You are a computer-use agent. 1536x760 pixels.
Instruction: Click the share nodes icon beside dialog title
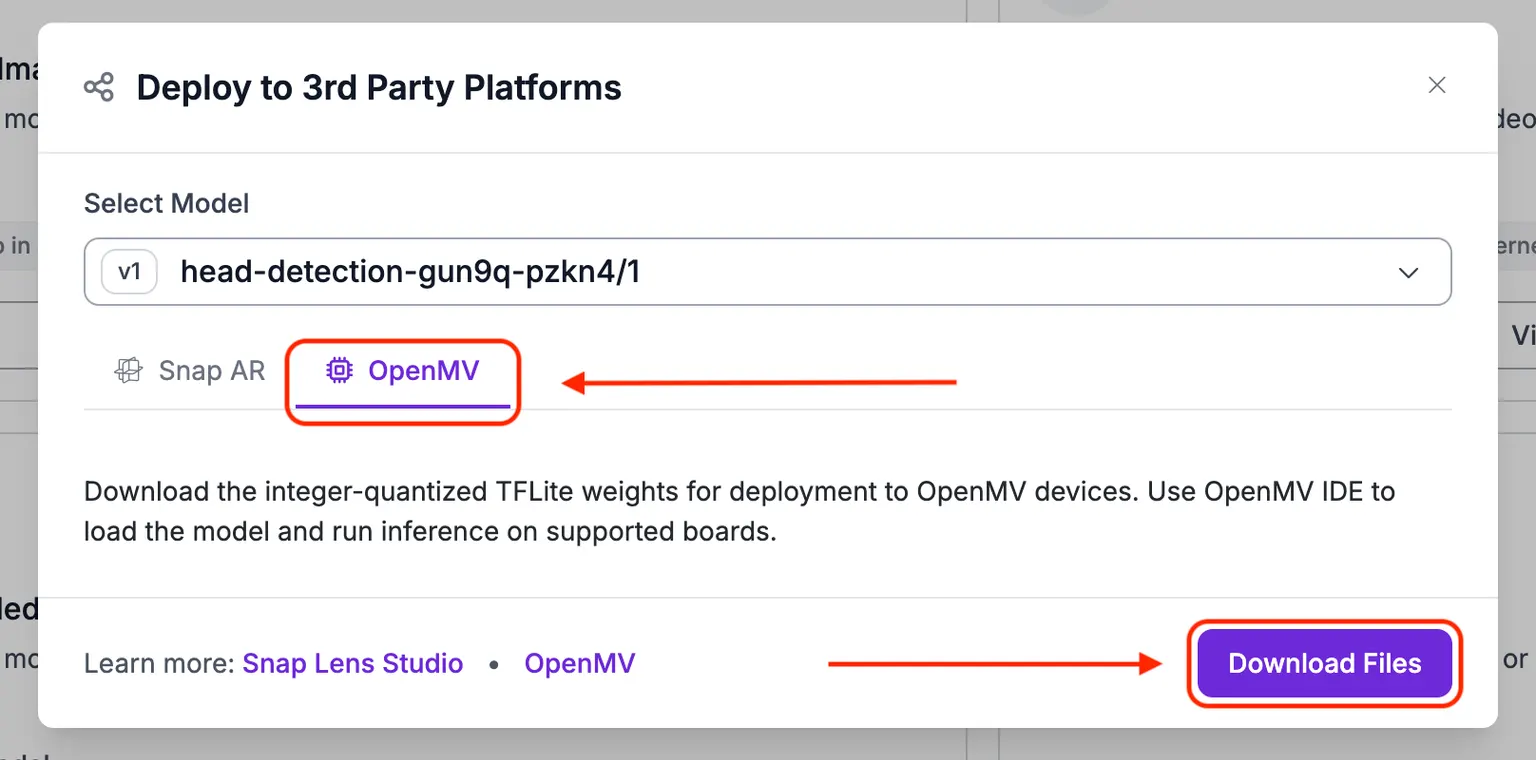tap(99, 87)
